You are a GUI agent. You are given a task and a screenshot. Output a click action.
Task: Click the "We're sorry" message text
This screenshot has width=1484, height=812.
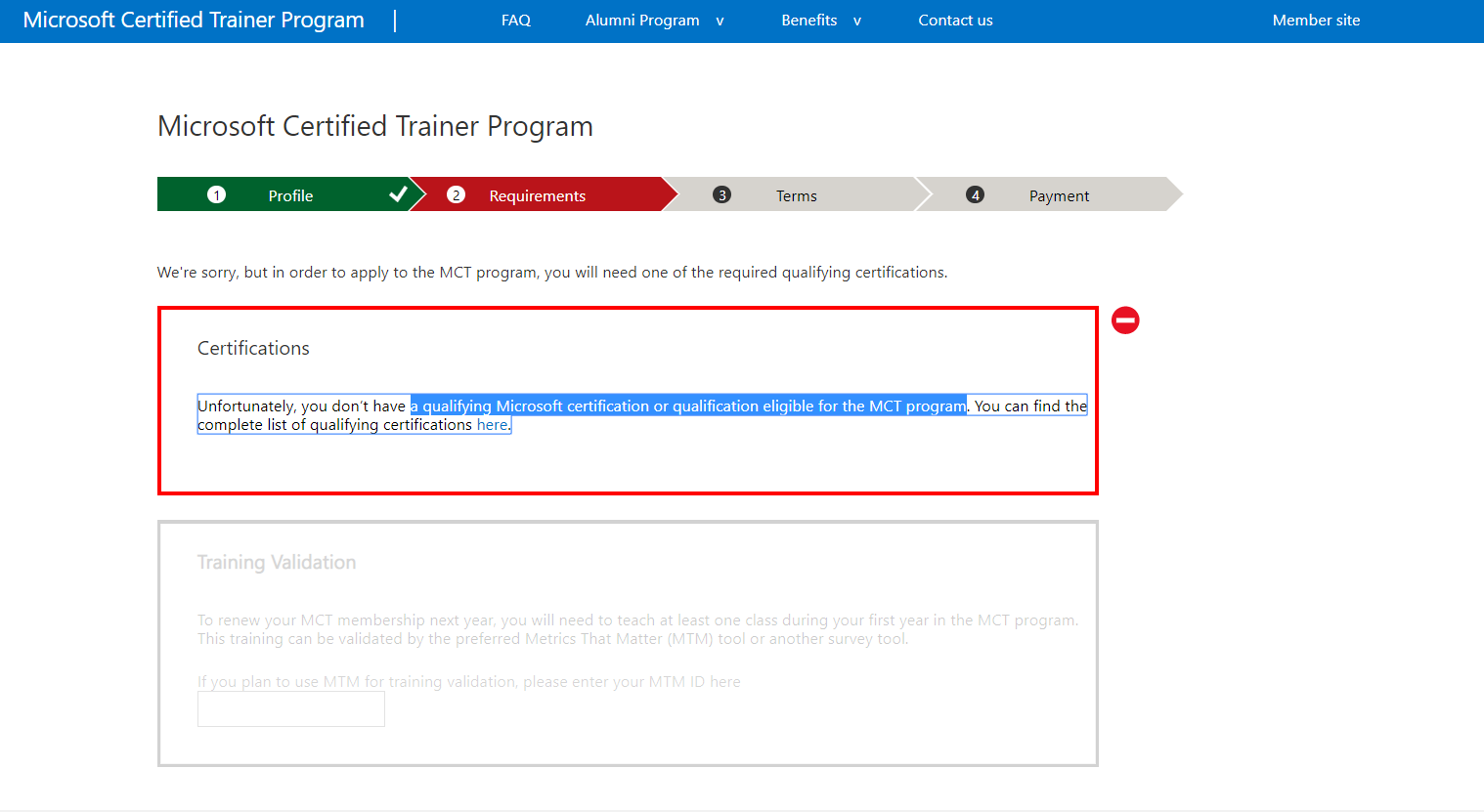[x=552, y=272]
